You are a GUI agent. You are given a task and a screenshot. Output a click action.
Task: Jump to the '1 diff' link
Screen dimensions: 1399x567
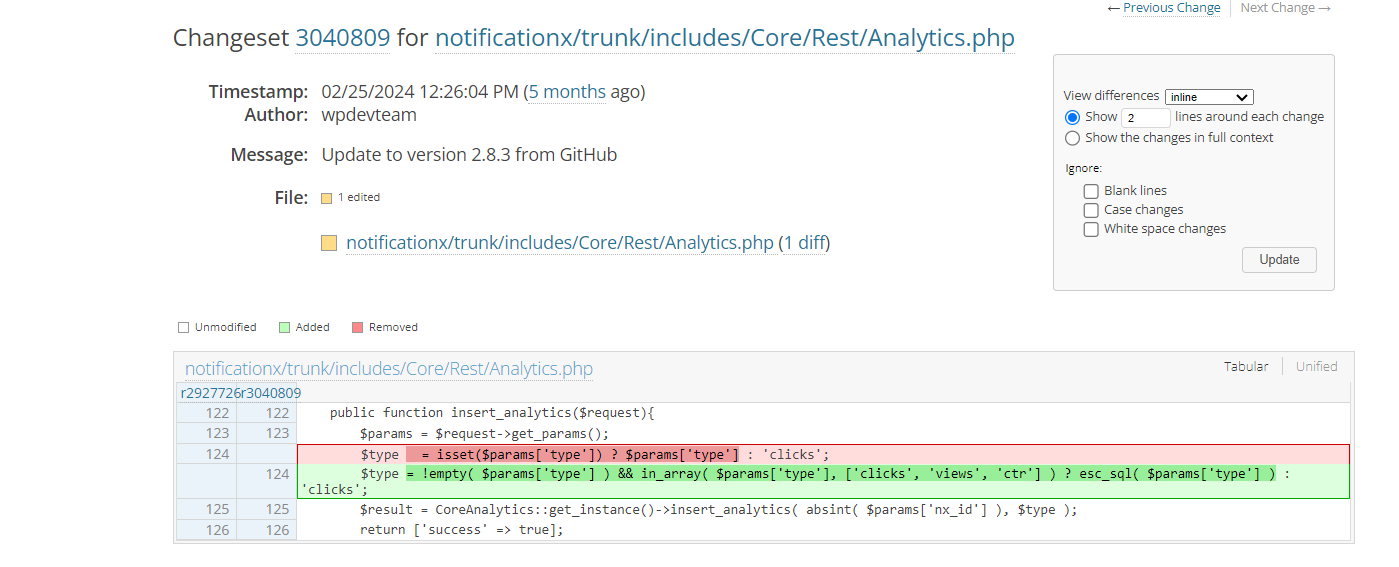click(x=804, y=243)
